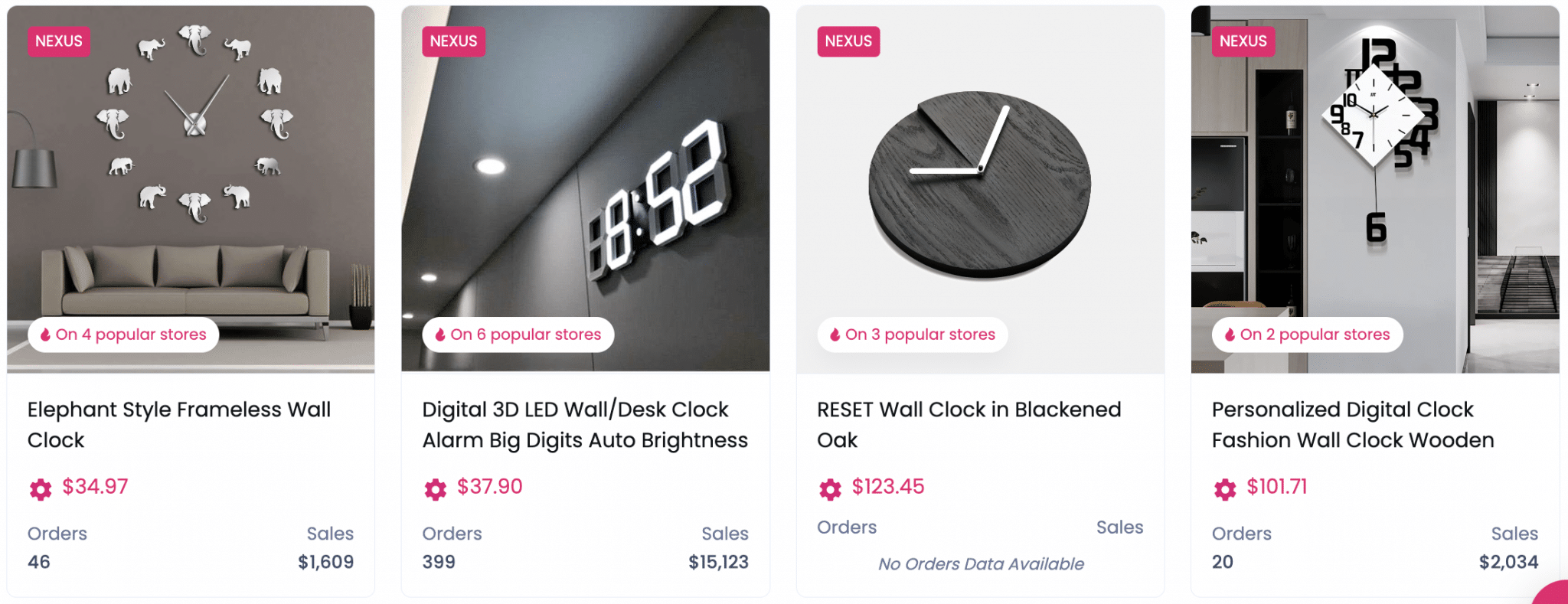
Task: Click flame icon on "On 3 popular stores"
Action: click(835, 335)
